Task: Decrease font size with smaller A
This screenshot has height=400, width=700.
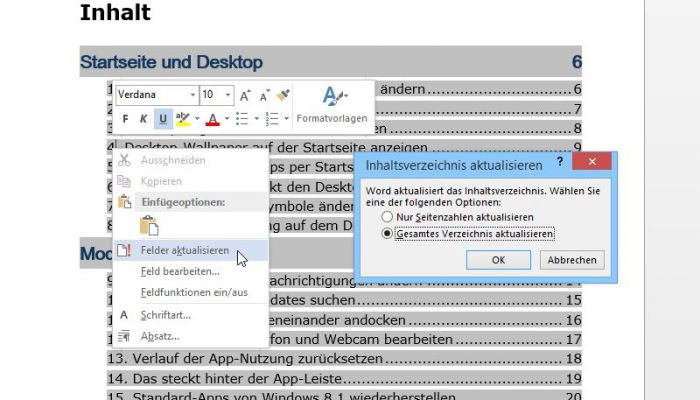Action: pos(264,96)
